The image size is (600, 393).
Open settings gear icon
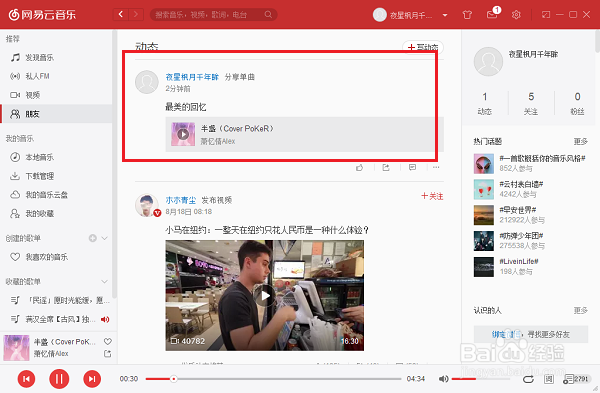point(516,15)
